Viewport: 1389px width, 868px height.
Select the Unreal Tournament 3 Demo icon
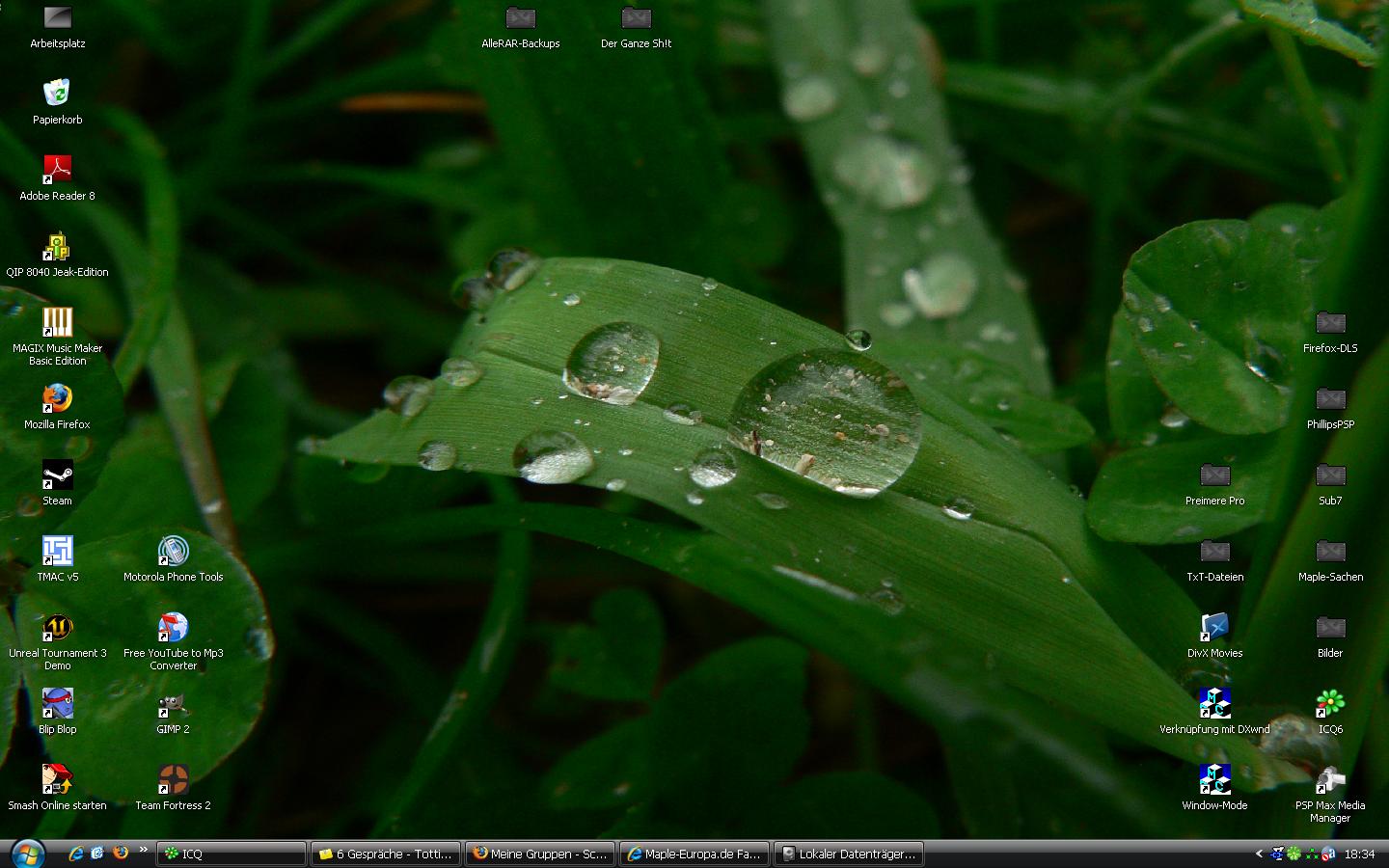57,628
